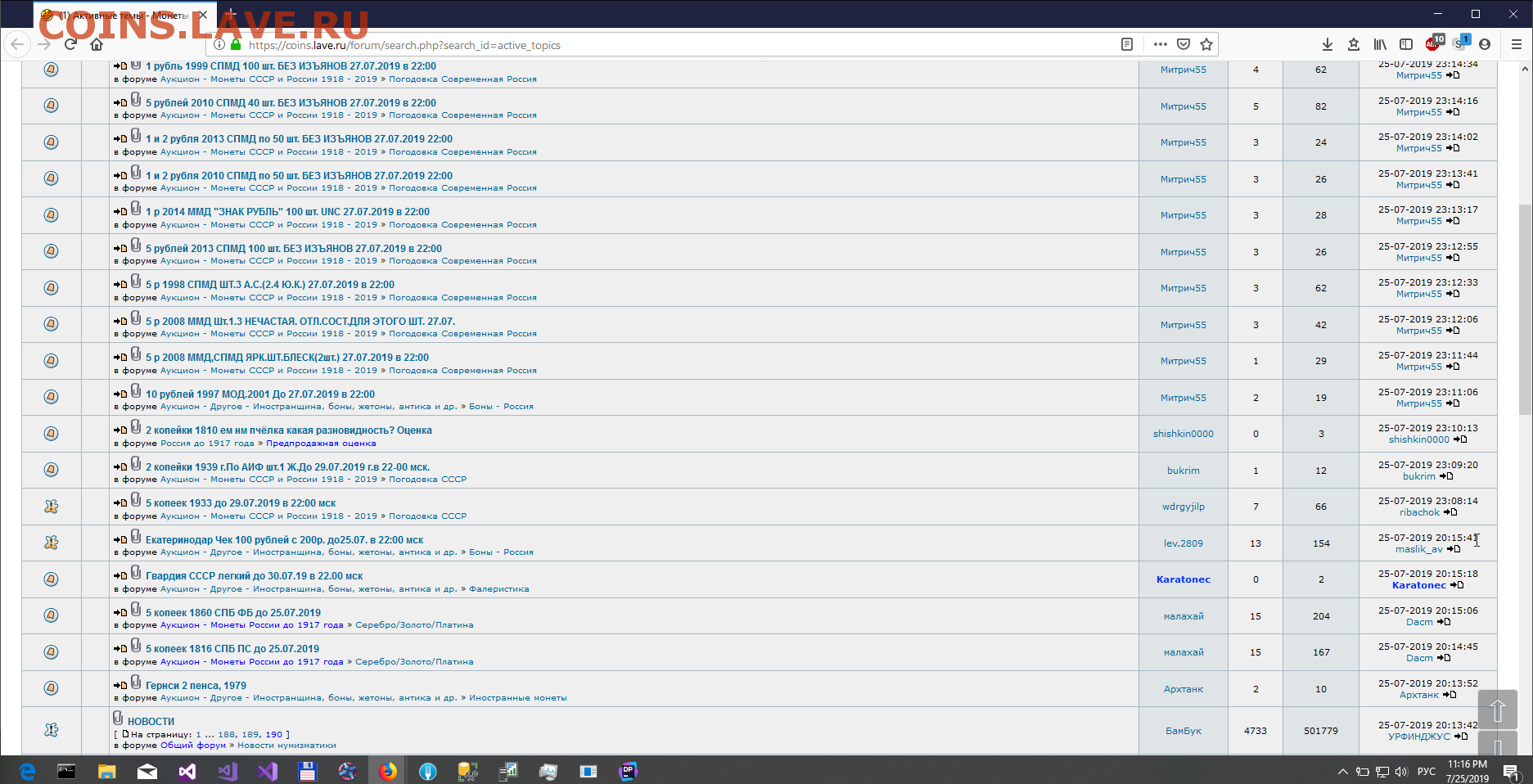
Task: Open the Library books icon
Action: click(x=1380, y=44)
